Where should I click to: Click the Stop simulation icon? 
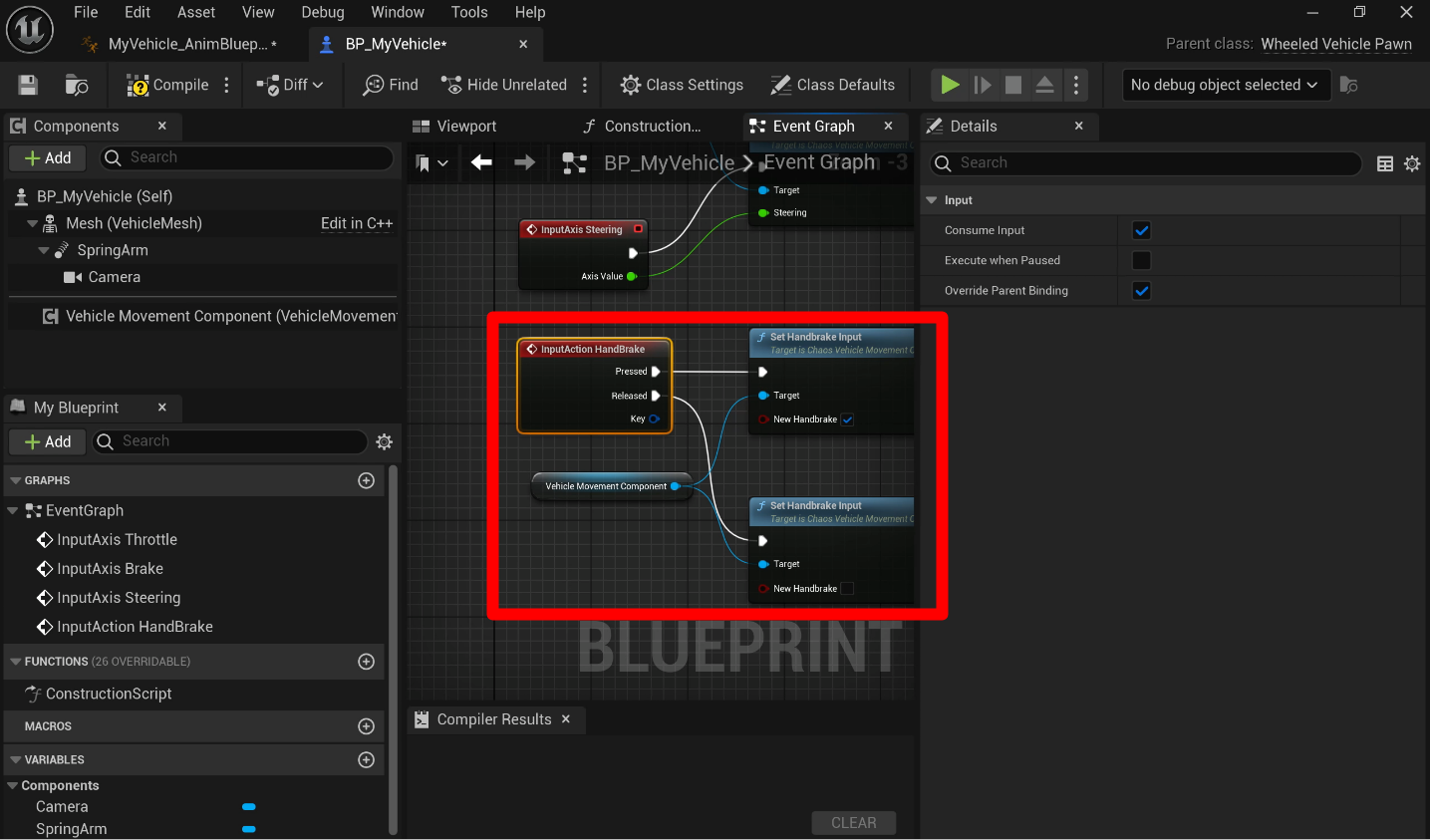click(x=1013, y=85)
